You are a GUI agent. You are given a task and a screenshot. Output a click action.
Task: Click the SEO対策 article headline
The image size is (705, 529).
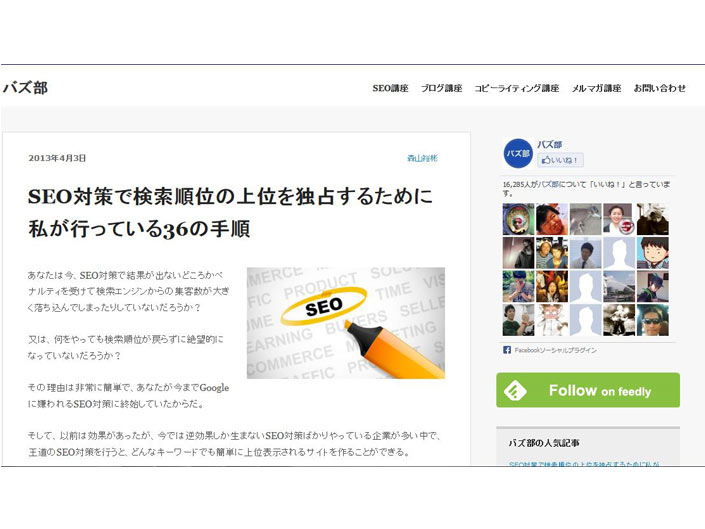pyautogui.click(x=230, y=212)
